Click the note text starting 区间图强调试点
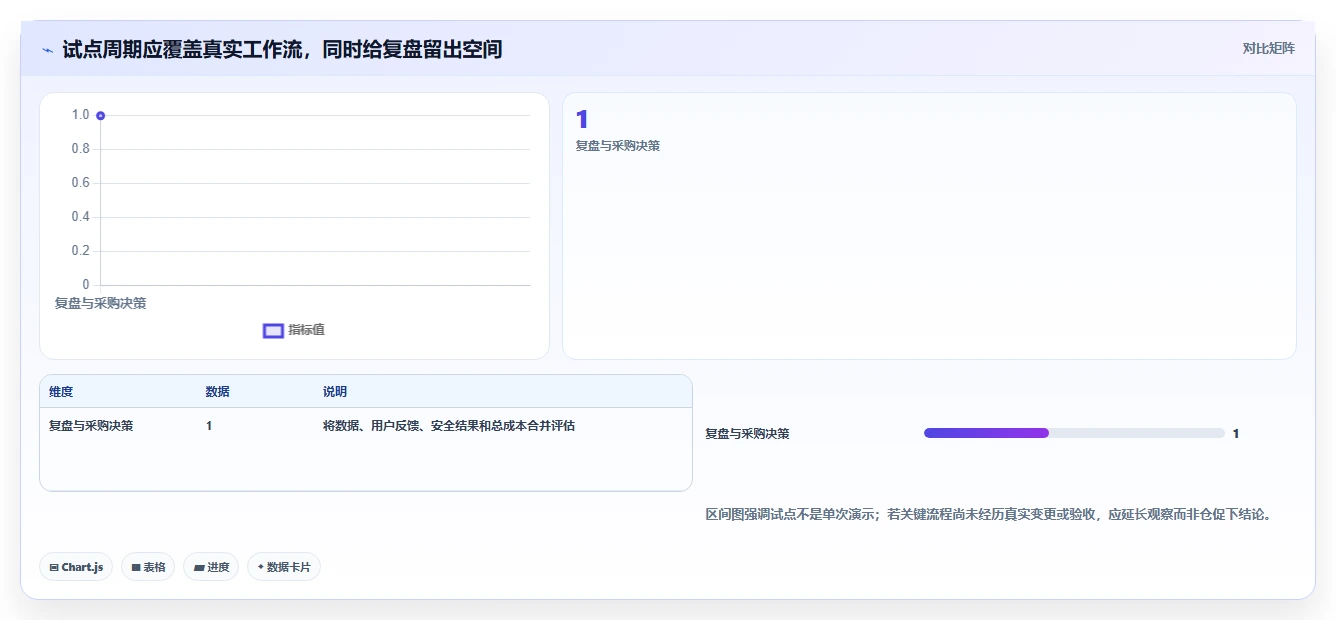1336x620 pixels. point(988,515)
